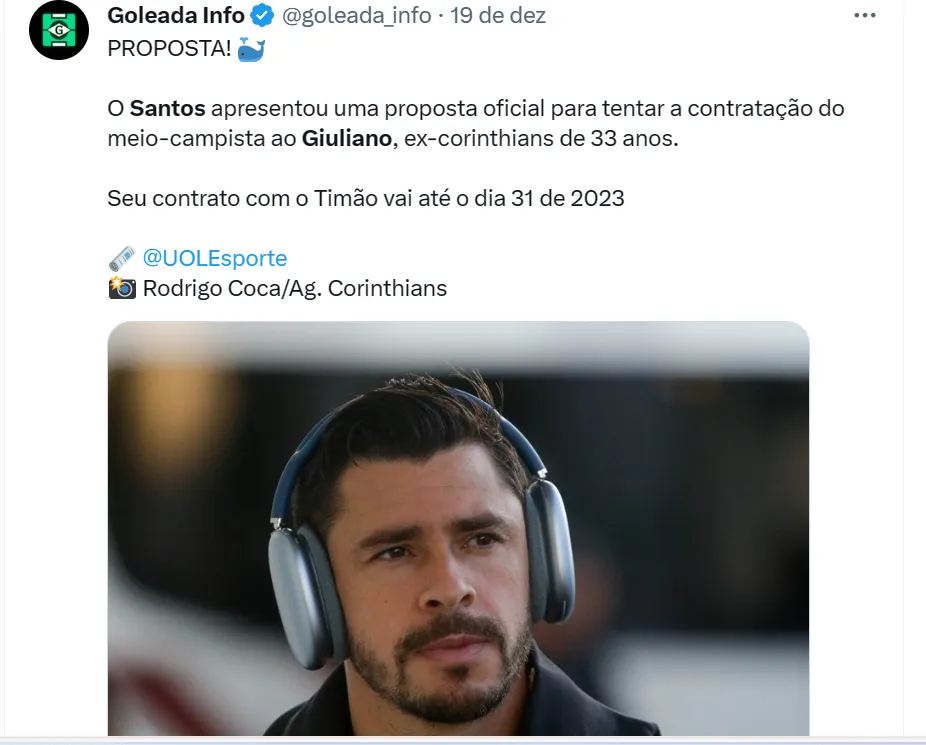The width and height of the screenshot is (926, 745).
Task: Click the ex-corinthians de 33 anos text
Action: (x=541, y=139)
